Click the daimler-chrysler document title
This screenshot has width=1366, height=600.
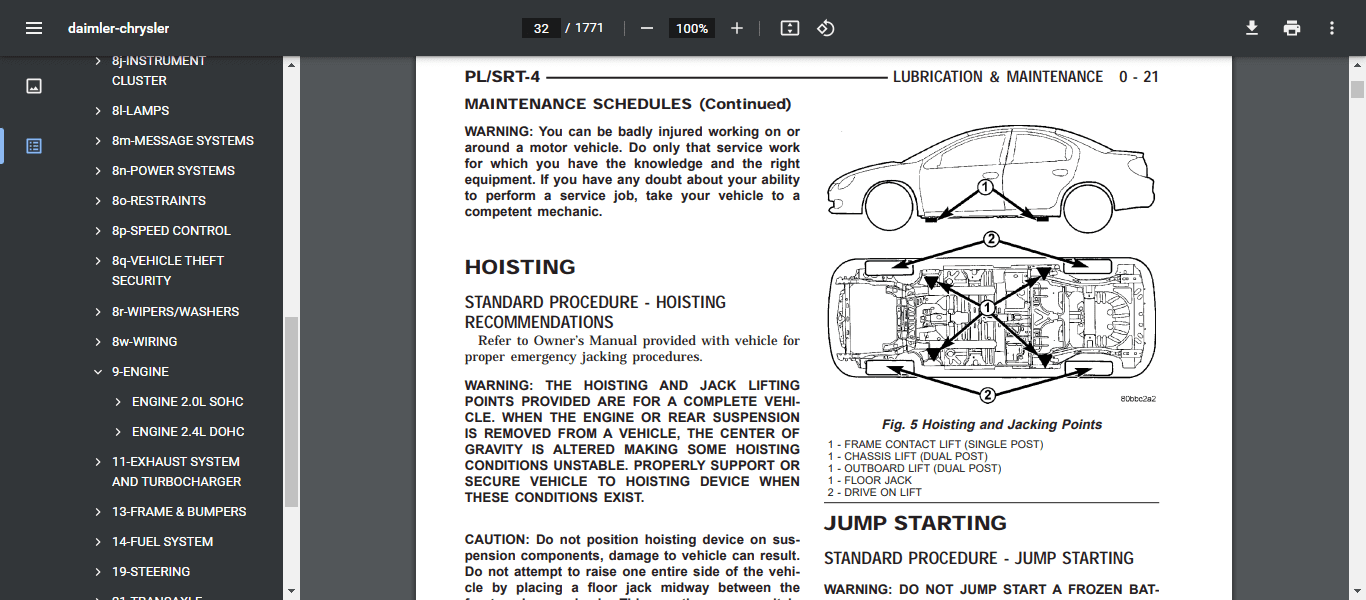tap(119, 28)
